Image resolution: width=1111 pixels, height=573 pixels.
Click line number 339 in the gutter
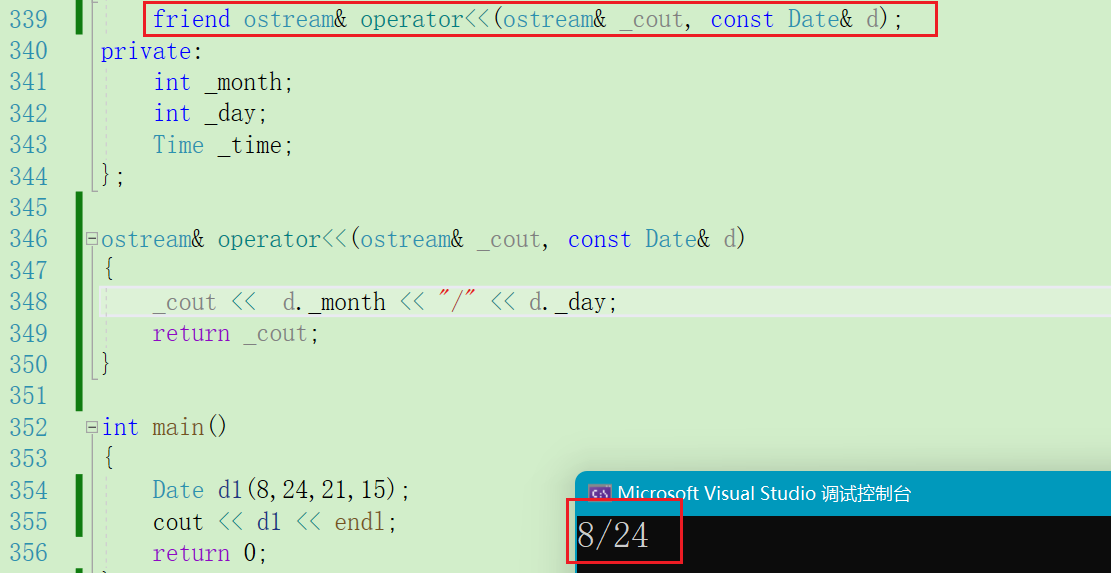(x=28, y=19)
